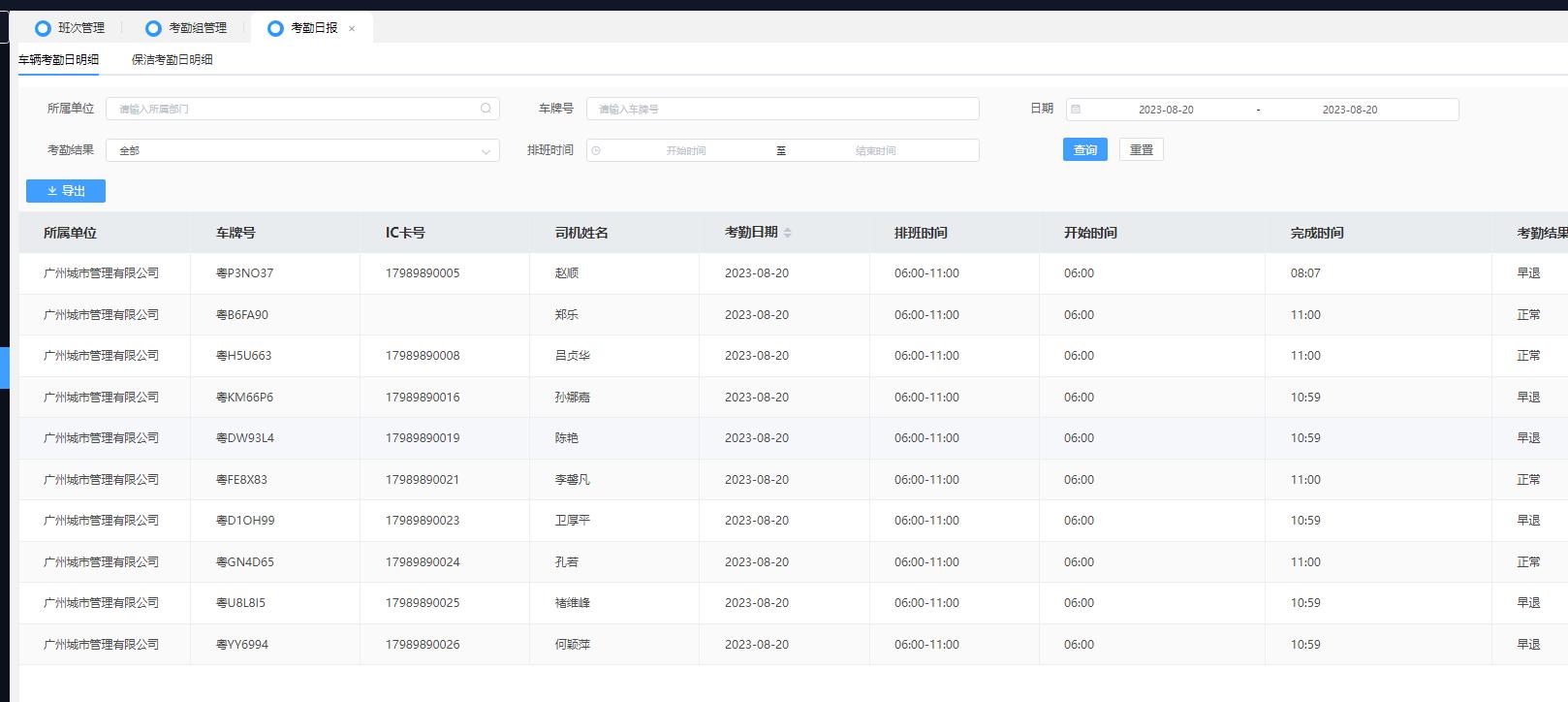Click the 开始时间 input in 排班时间
Image resolution: width=1568 pixels, height=702 pixels.
685,150
